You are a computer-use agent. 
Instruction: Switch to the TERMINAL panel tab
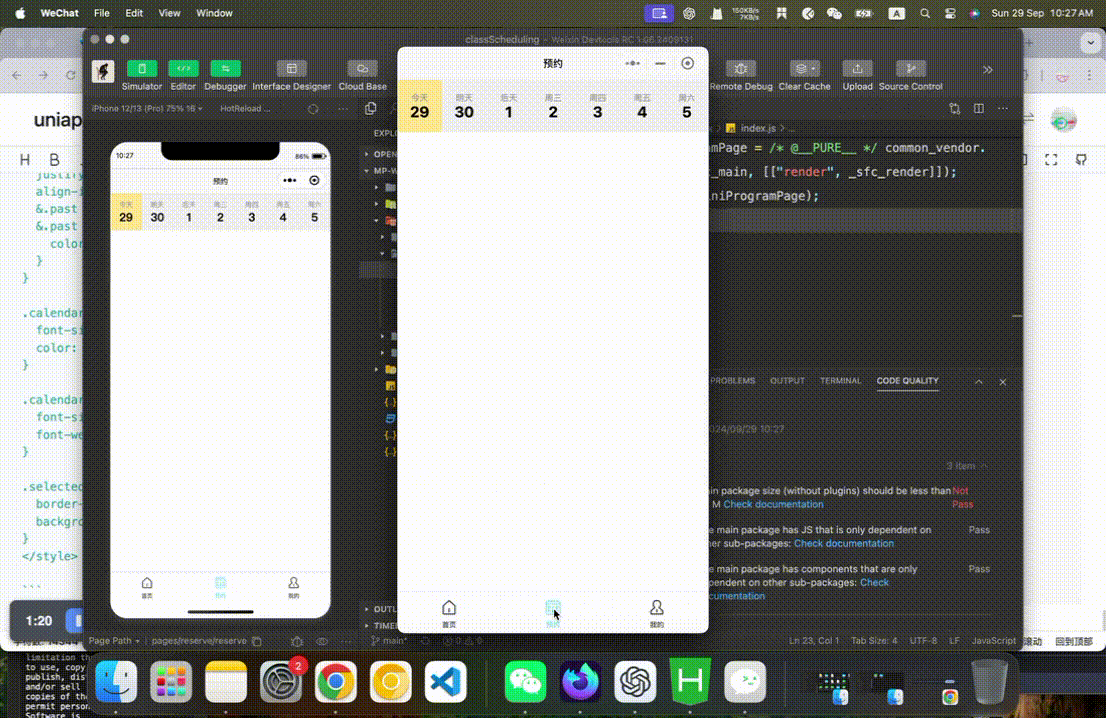pos(840,381)
